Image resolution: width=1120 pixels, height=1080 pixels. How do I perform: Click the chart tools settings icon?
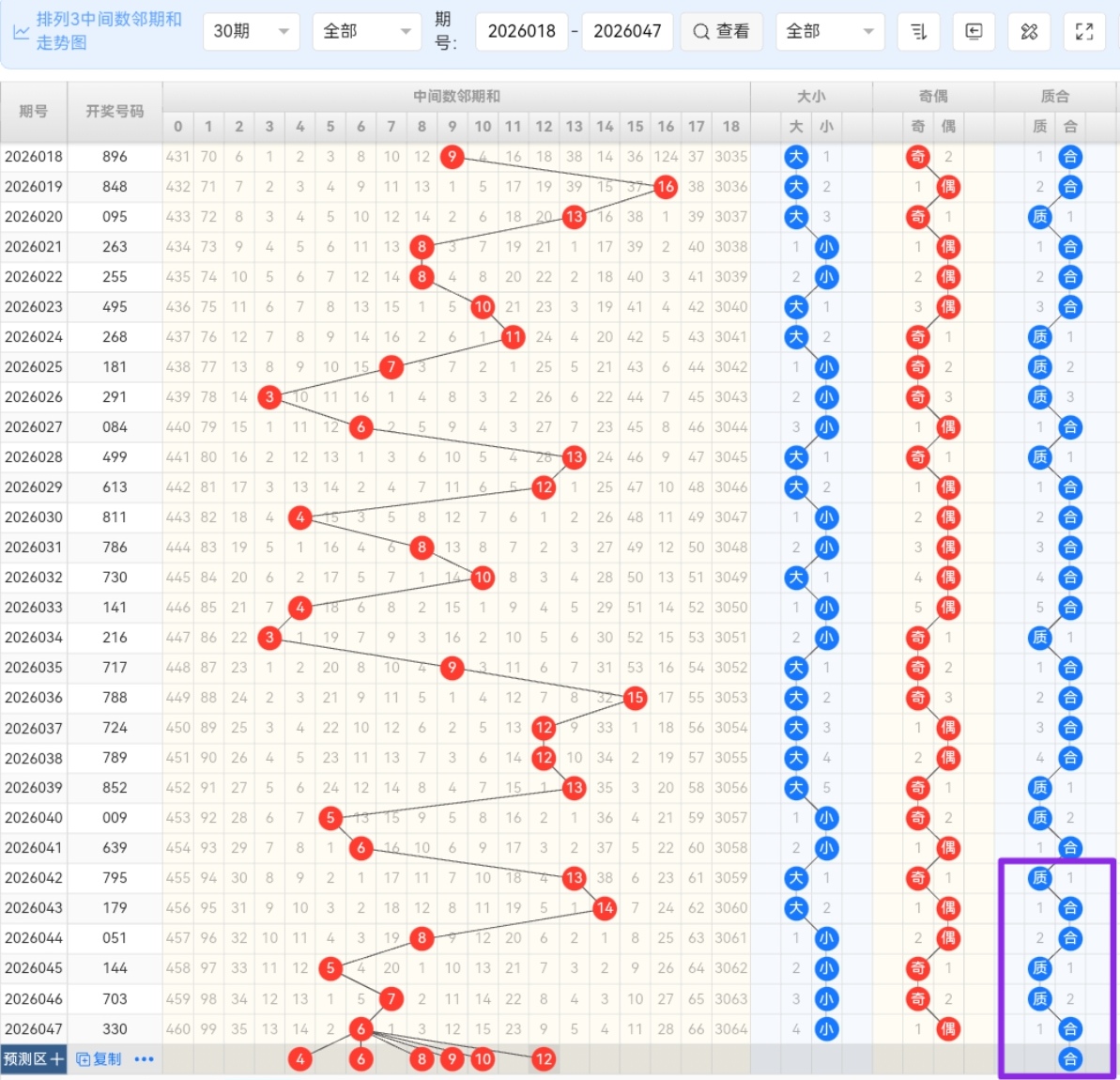click(x=1029, y=32)
